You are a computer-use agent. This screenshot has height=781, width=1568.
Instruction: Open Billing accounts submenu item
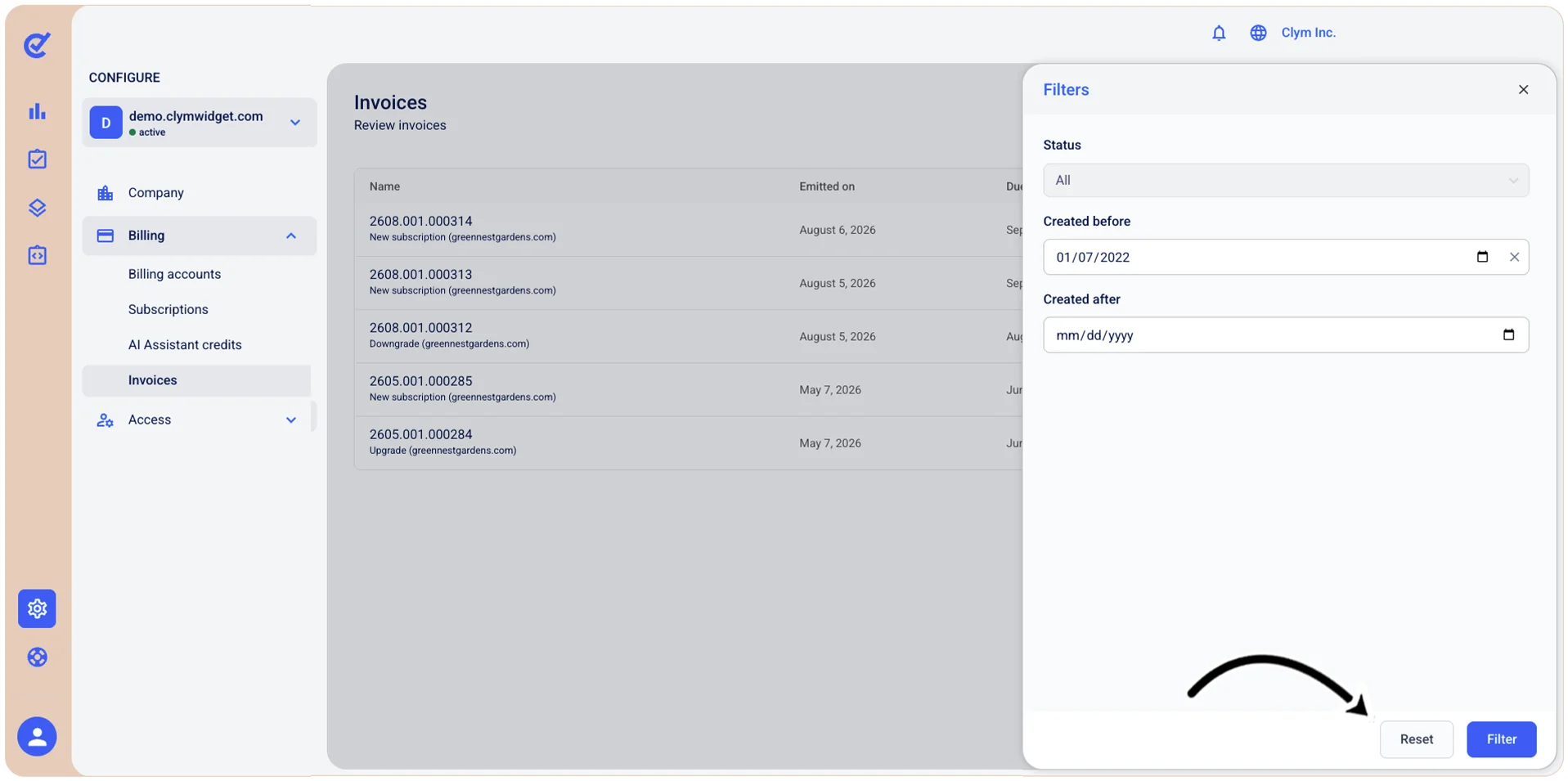click(x=174, y=274)
